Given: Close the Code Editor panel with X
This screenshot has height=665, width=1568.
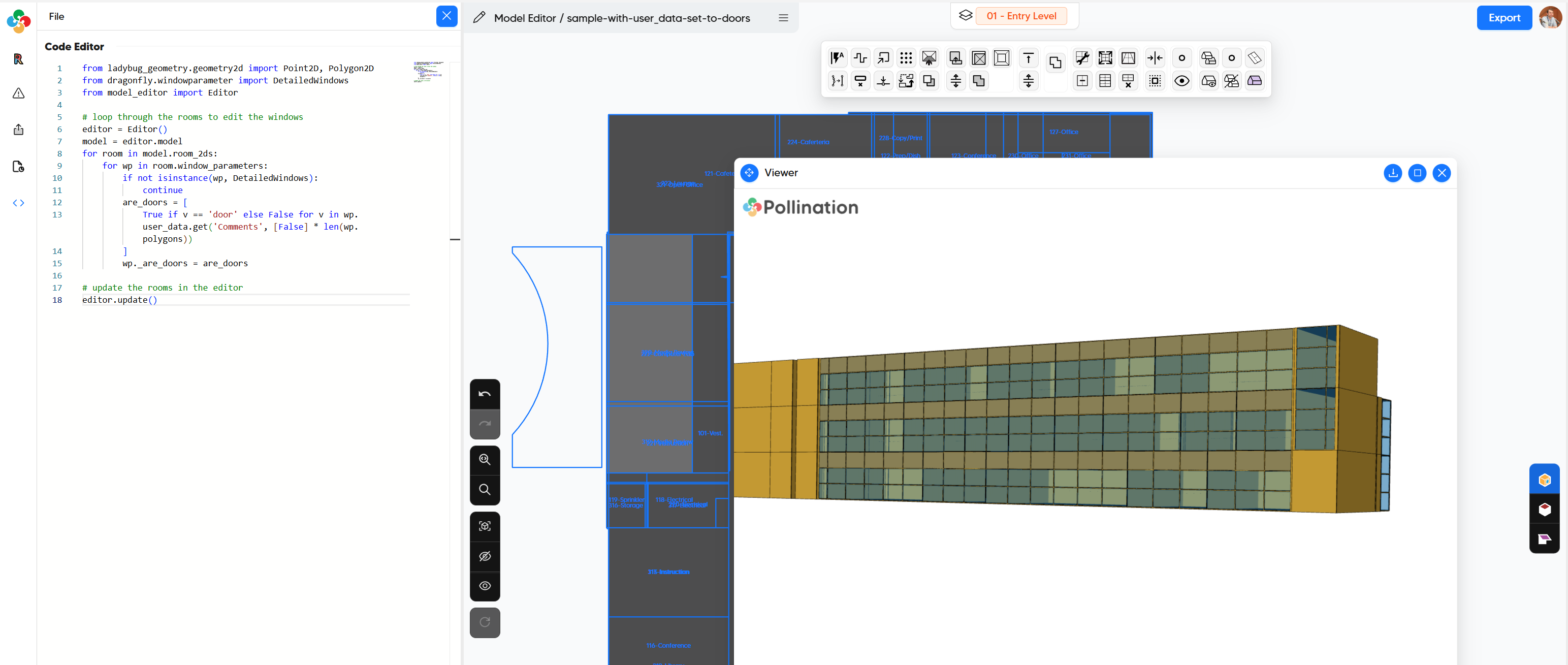Looking at the screenshot, I should coord(446,16).
